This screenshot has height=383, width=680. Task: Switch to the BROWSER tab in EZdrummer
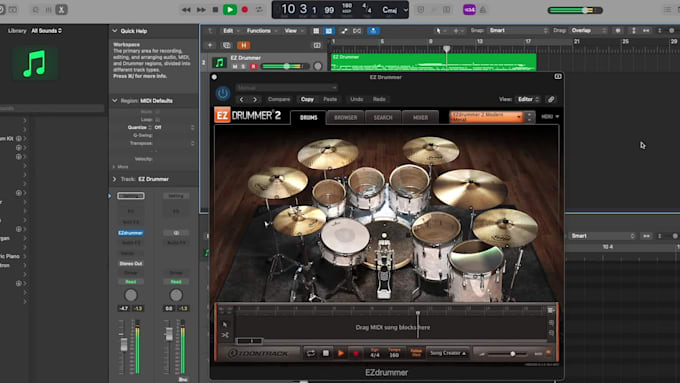click(346, 117)
